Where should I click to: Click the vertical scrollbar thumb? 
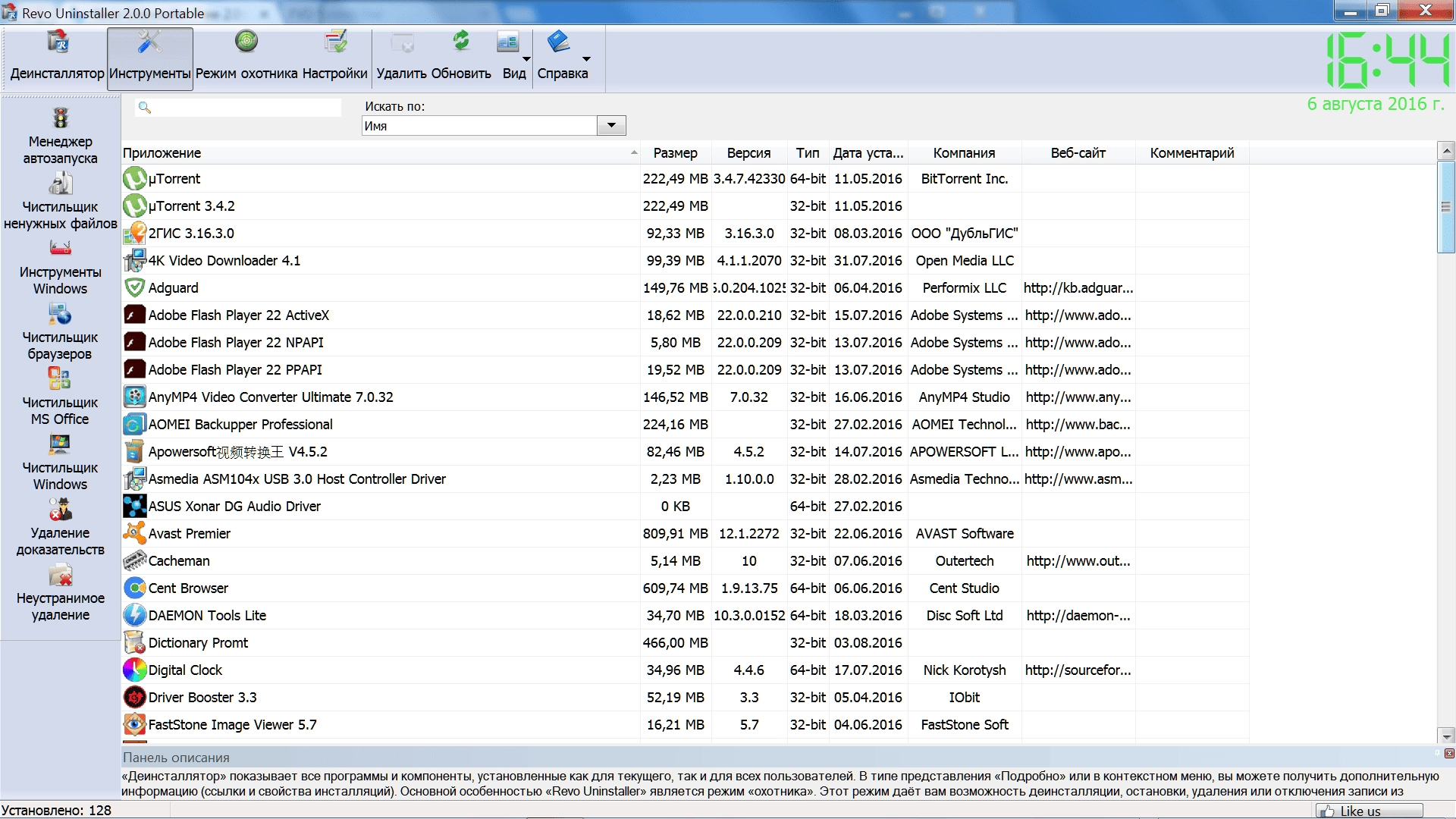[1446, 207]
